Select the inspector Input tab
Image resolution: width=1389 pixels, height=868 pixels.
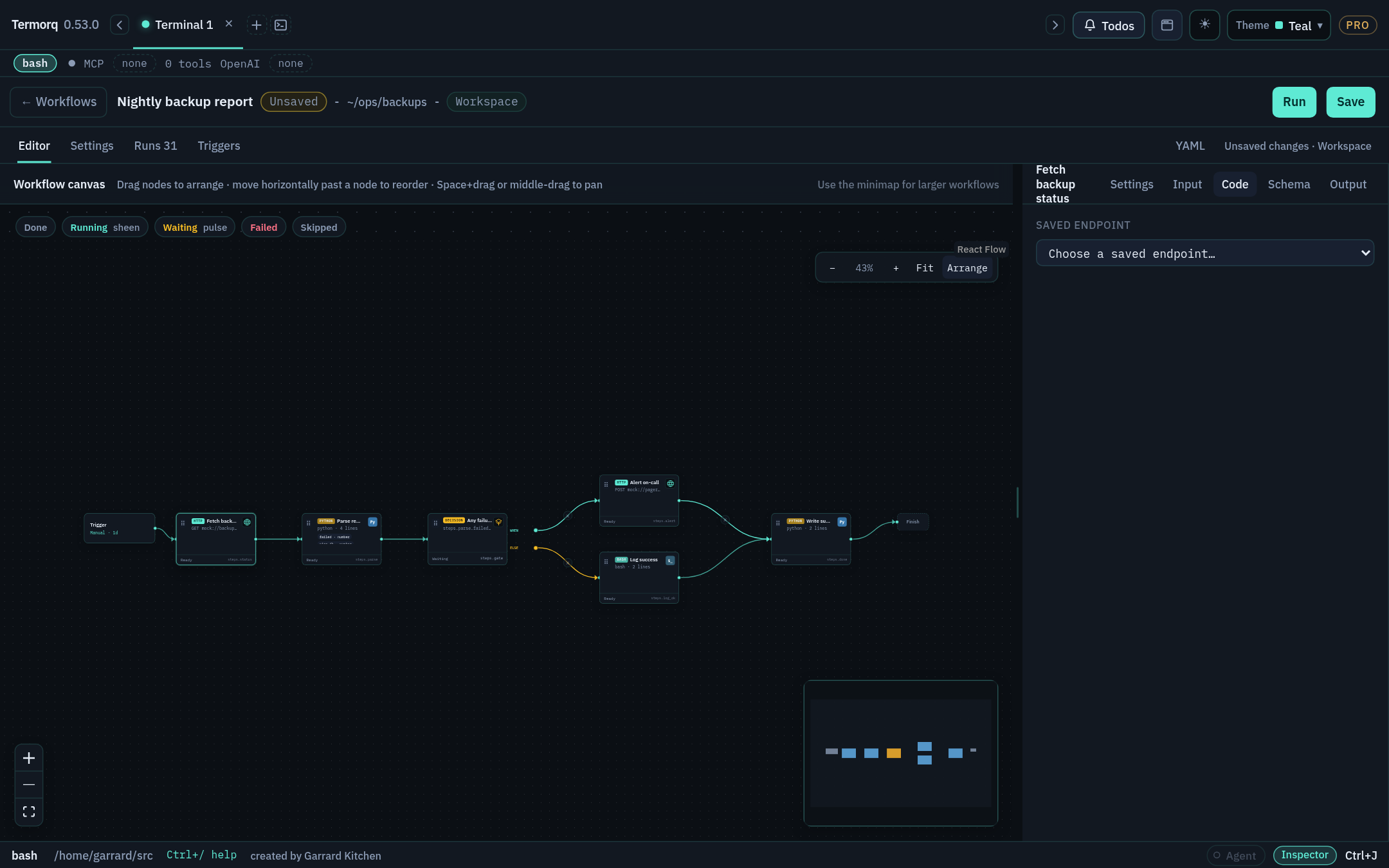(1187, 185)
